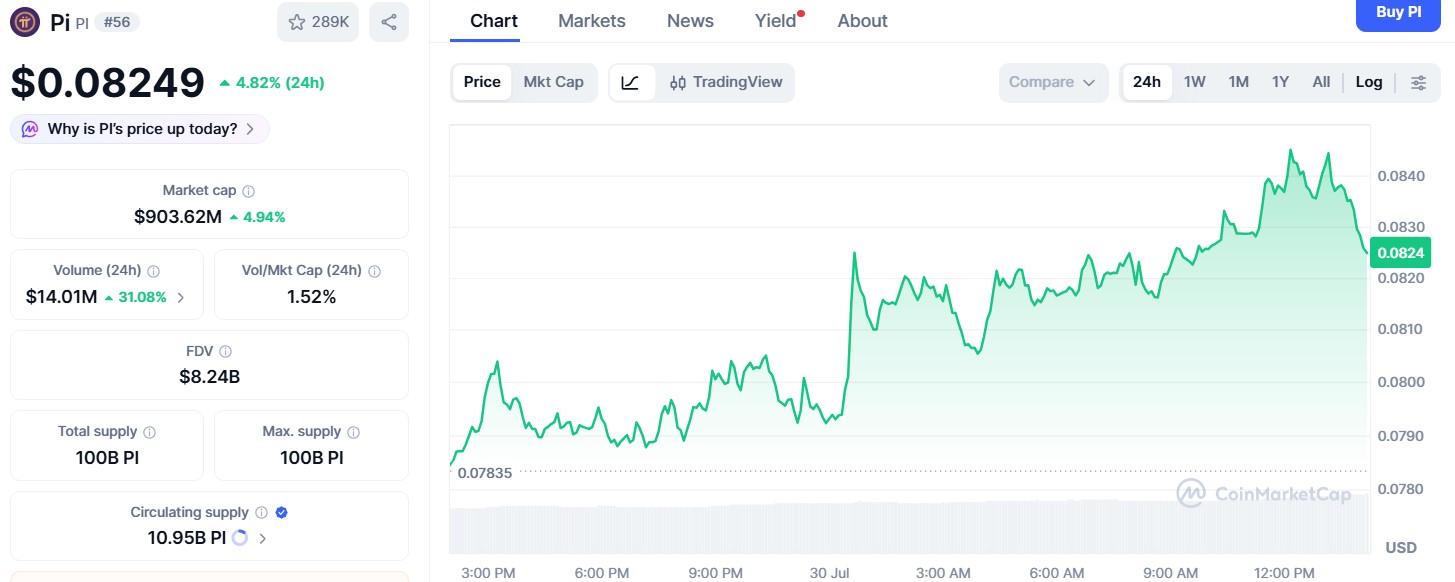Click the $903.62M market cap value

point(177,216)
